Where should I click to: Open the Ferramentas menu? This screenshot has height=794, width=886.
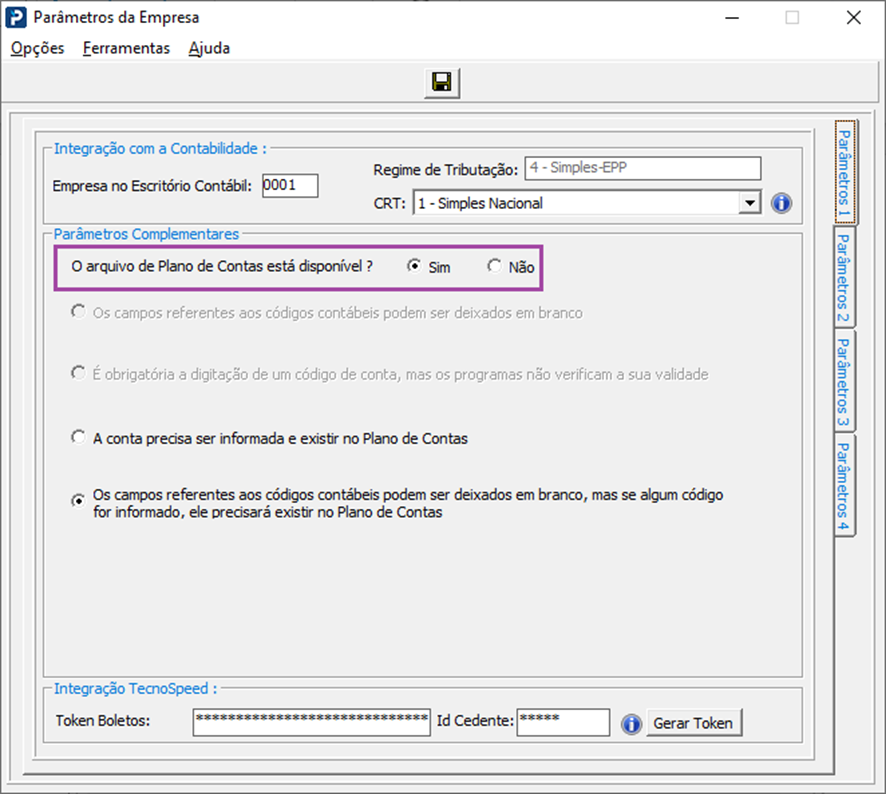click(126, 49)
